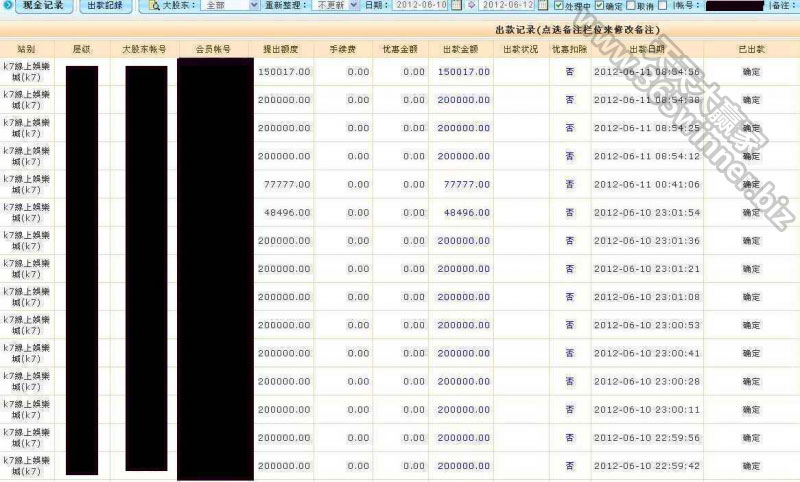The height and width of the screenshot is (482, 800).
Task: Click the start date field 2012-06-10
Action: (x=421, y=5)
